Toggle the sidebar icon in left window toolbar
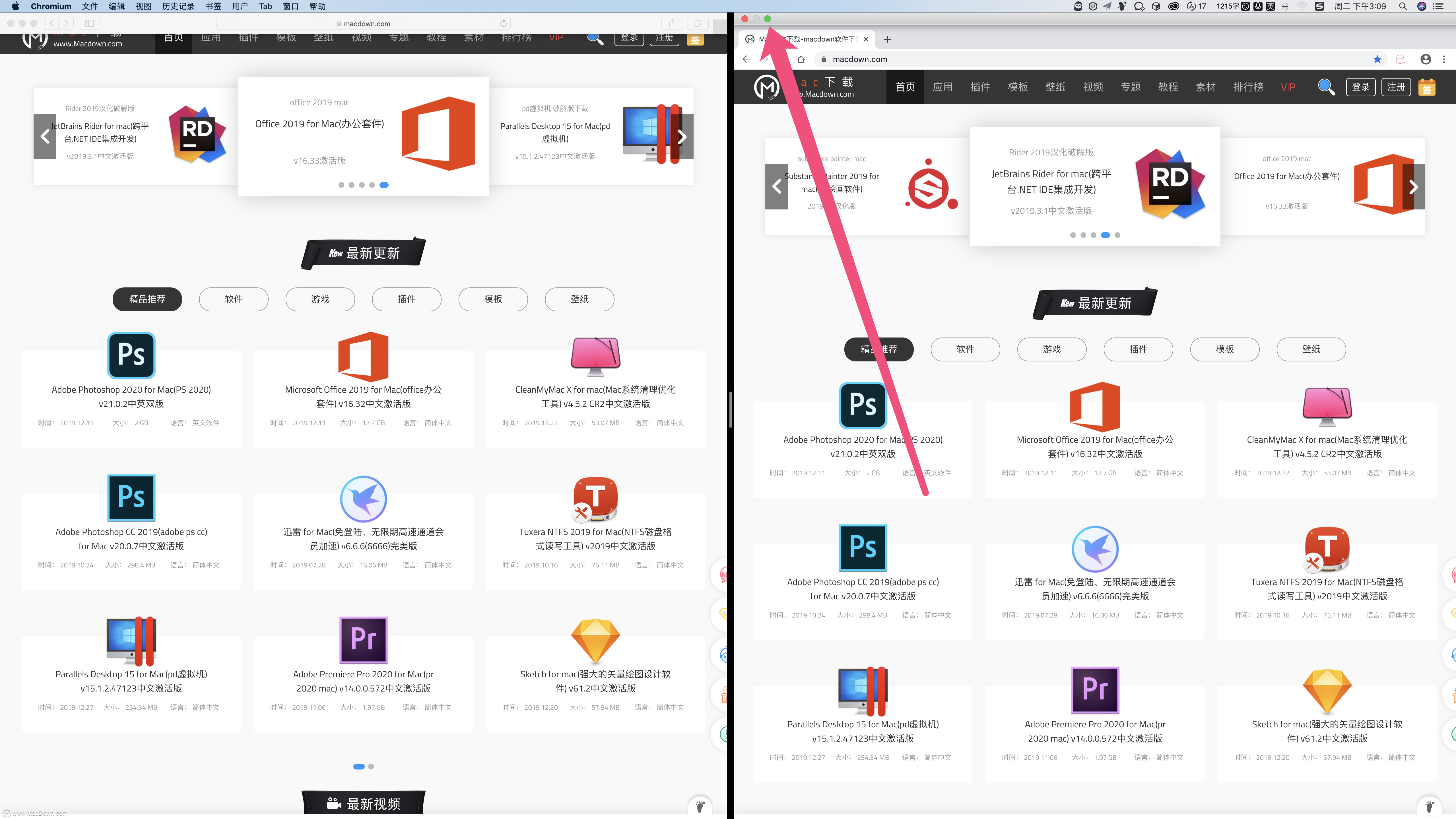This screenshot has height=819, width=1456. click(89, 23)
